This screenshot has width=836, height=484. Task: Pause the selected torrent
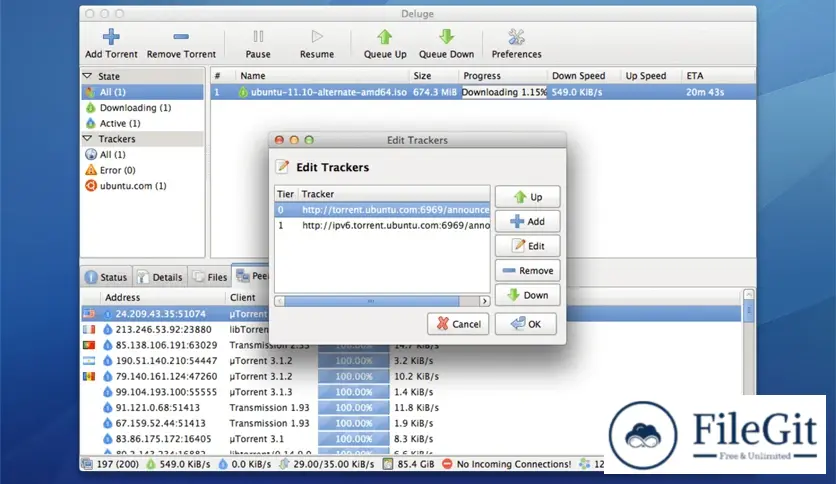258,44
